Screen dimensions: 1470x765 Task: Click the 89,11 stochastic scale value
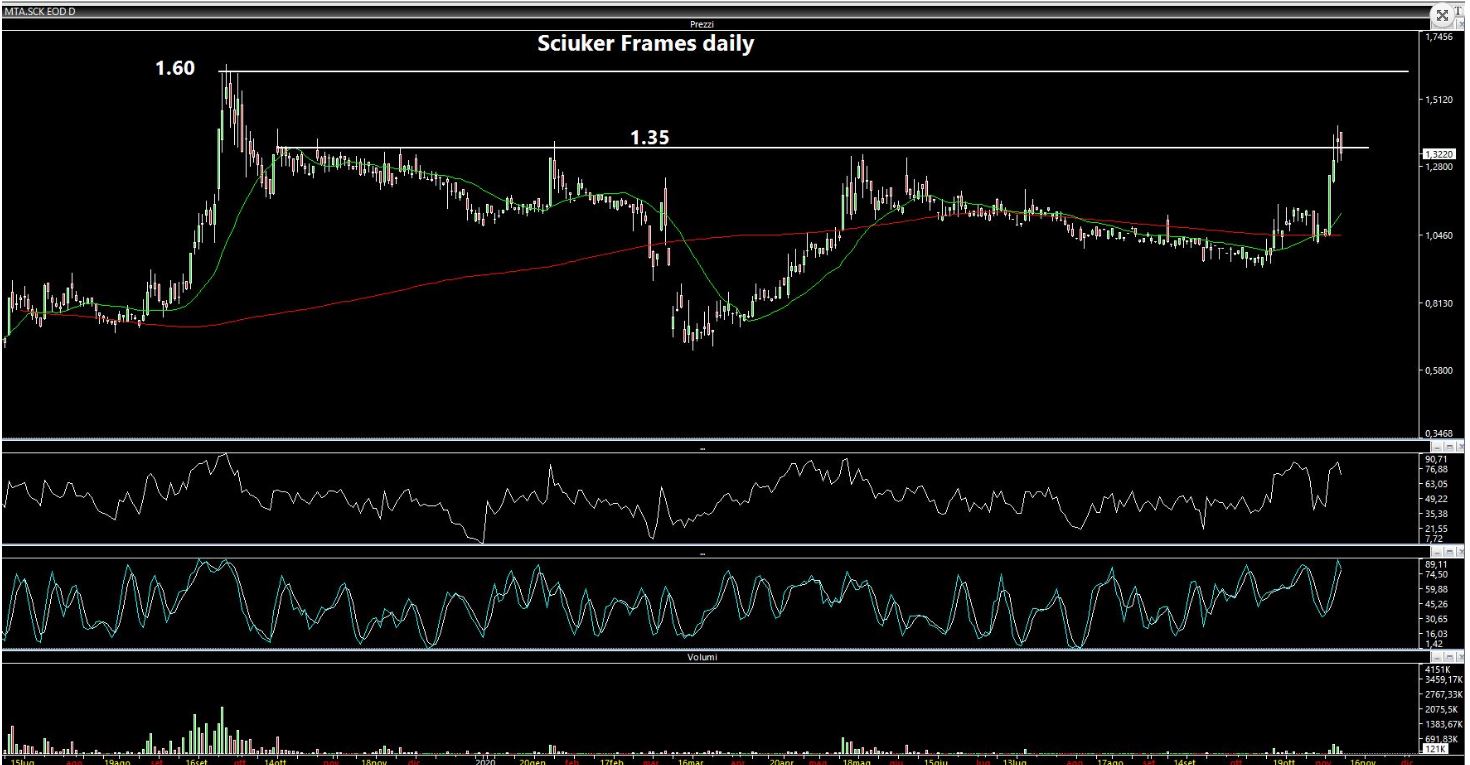(1437, 565)
